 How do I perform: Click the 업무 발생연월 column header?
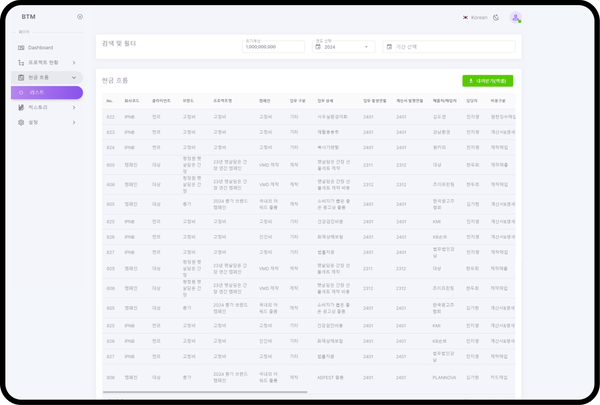coord(375,101)
